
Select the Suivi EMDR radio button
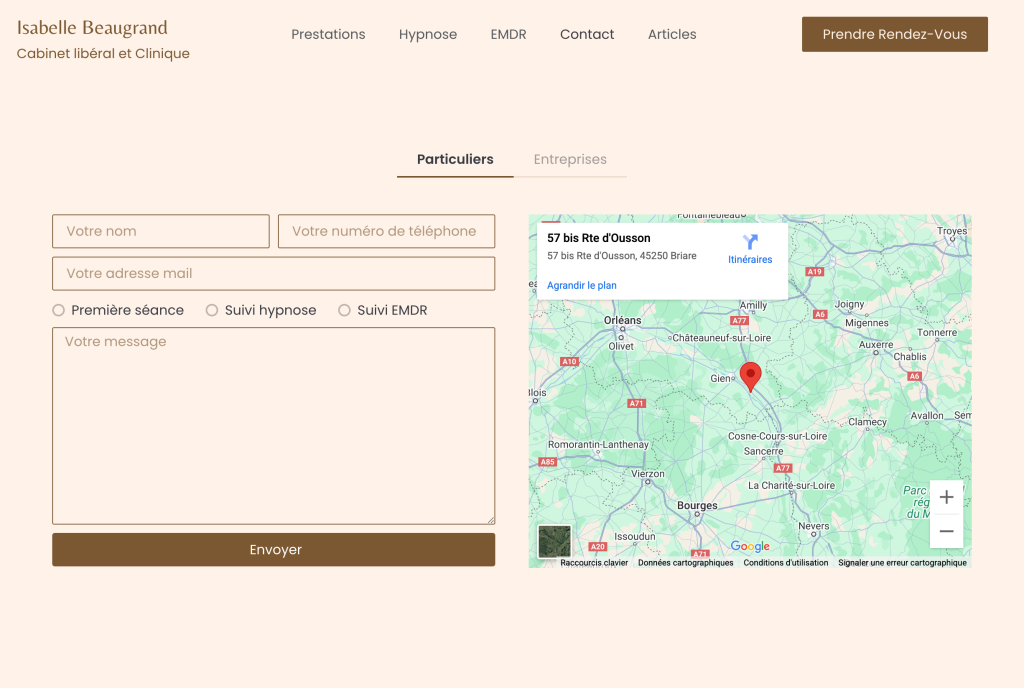point(345,311)
